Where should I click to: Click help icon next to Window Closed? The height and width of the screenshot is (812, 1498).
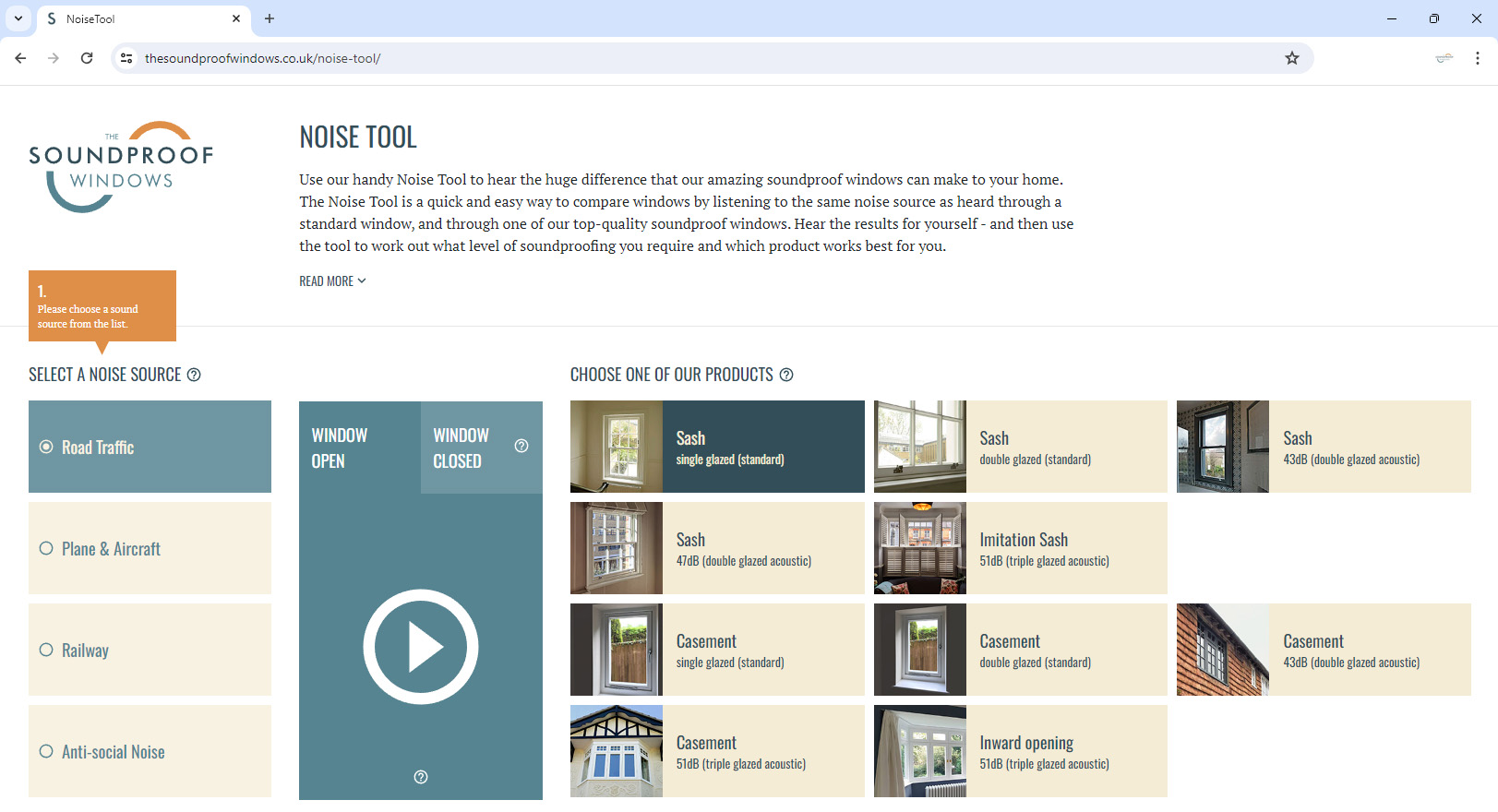[521, 446]
